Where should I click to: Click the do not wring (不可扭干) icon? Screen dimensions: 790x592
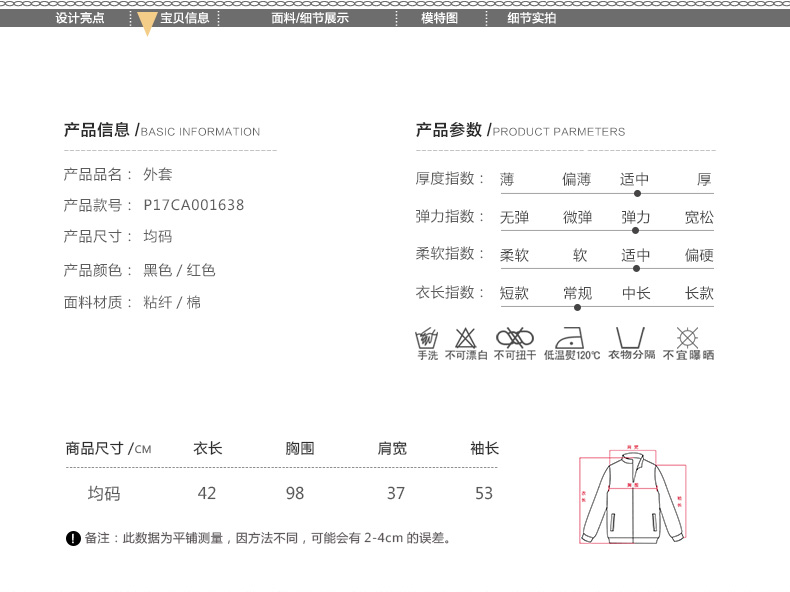(515, 337)
